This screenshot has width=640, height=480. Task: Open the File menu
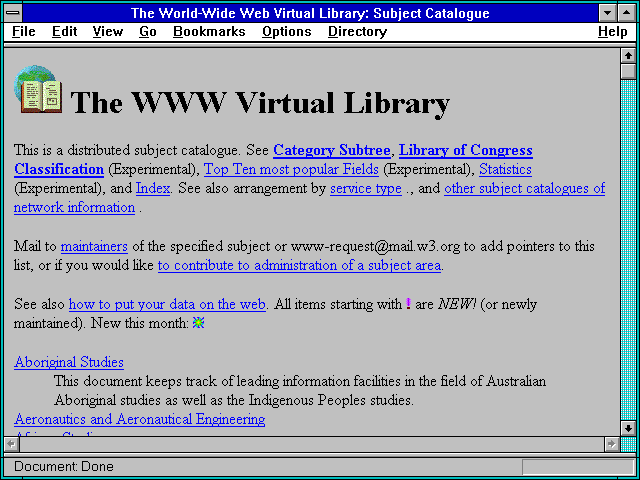point(24,32)
